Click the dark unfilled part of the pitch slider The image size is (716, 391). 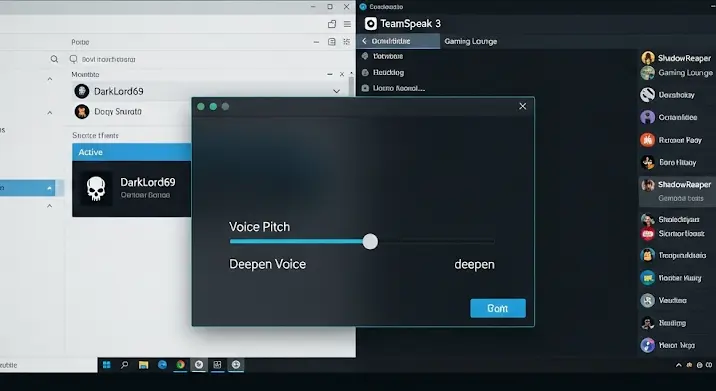[x=436, y=241]
